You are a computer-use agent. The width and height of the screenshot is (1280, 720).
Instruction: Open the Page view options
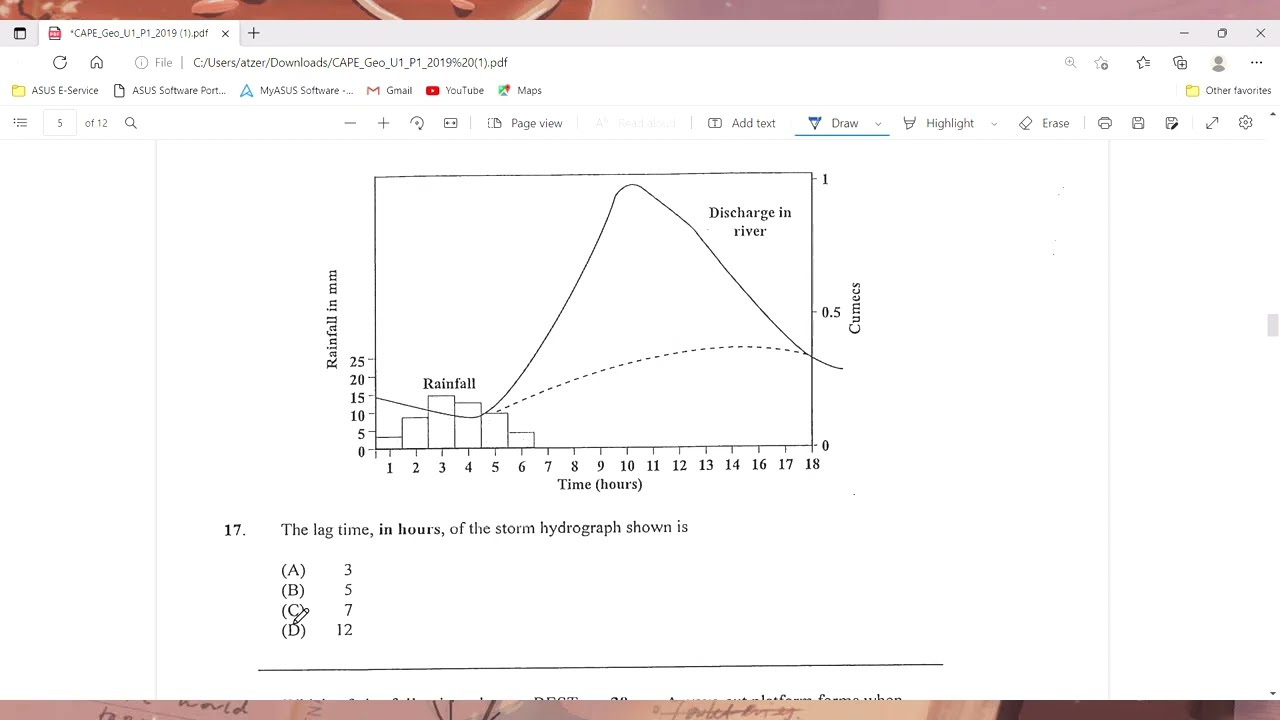(x=525, y=123)
